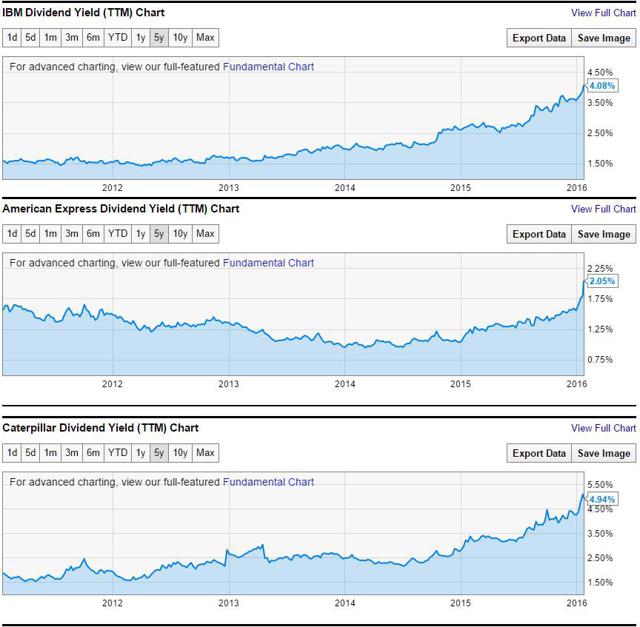Viewport: 640px width, 627px height.
Task: Click the Caterpillar Dividend Yield (TTM) Chart heading
Action: [100, 428]
